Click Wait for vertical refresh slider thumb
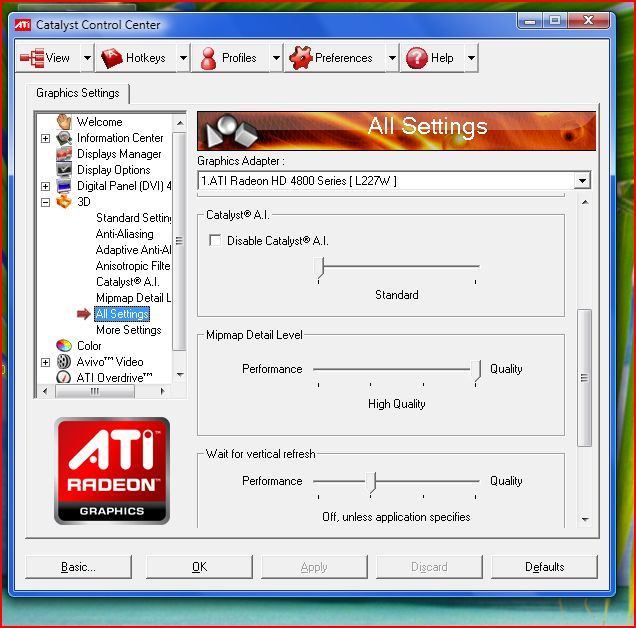Viewport: 636px width, 628px height. point(372,483)
